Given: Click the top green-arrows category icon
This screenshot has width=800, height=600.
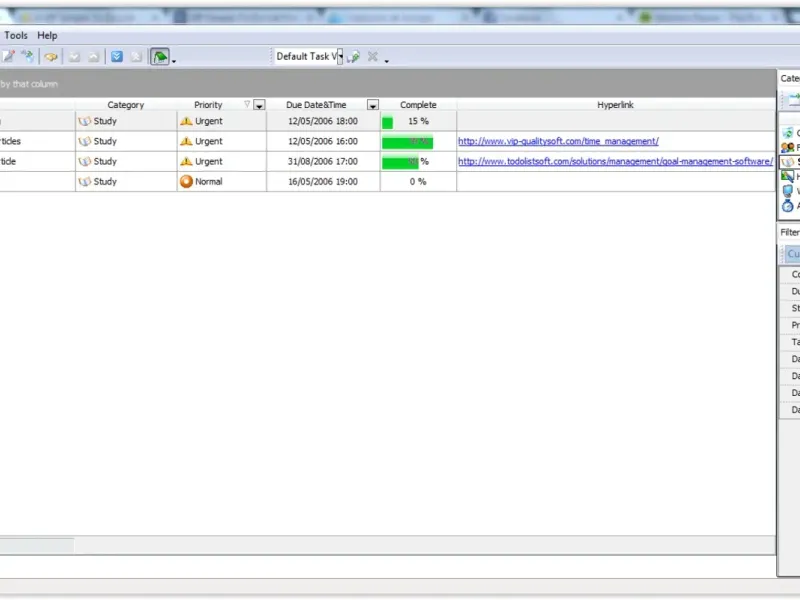Looking at the screenshot, I should pyautogui.click(x=788, y=133).
